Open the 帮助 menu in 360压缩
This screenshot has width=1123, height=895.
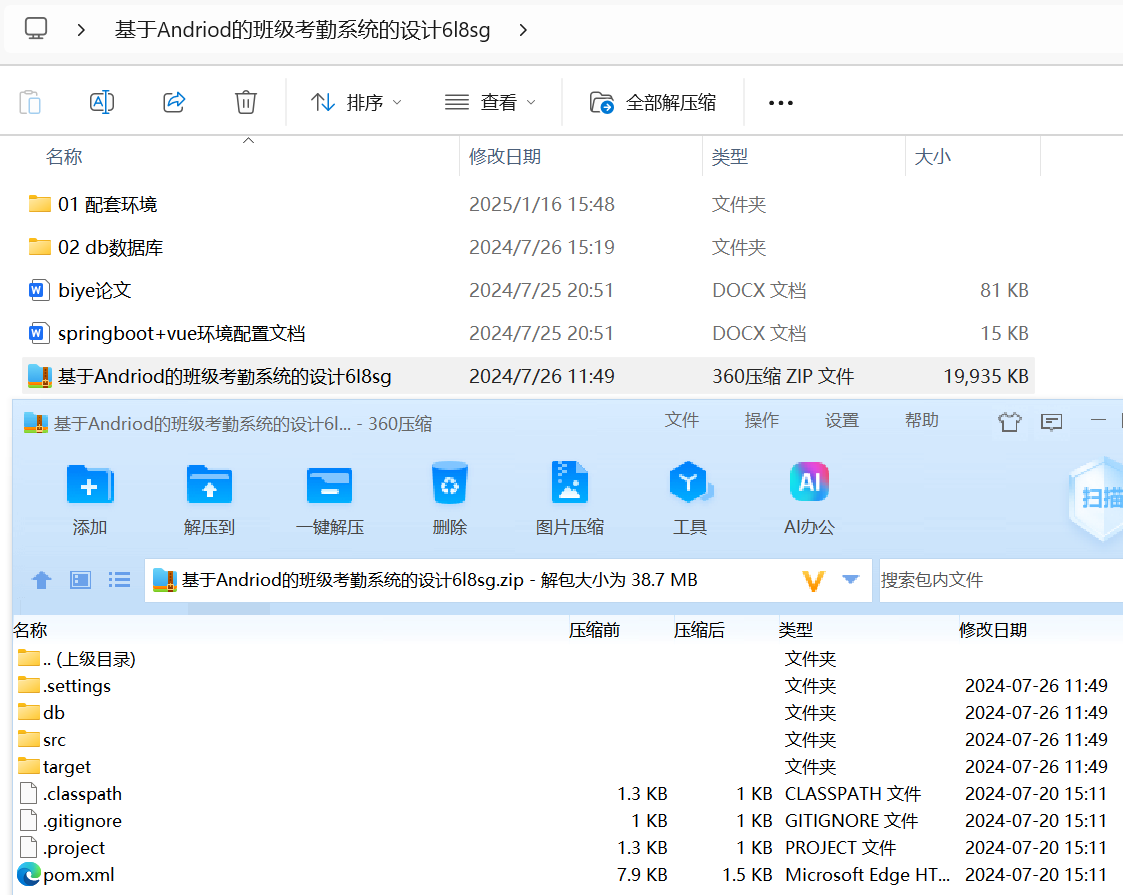922,420
